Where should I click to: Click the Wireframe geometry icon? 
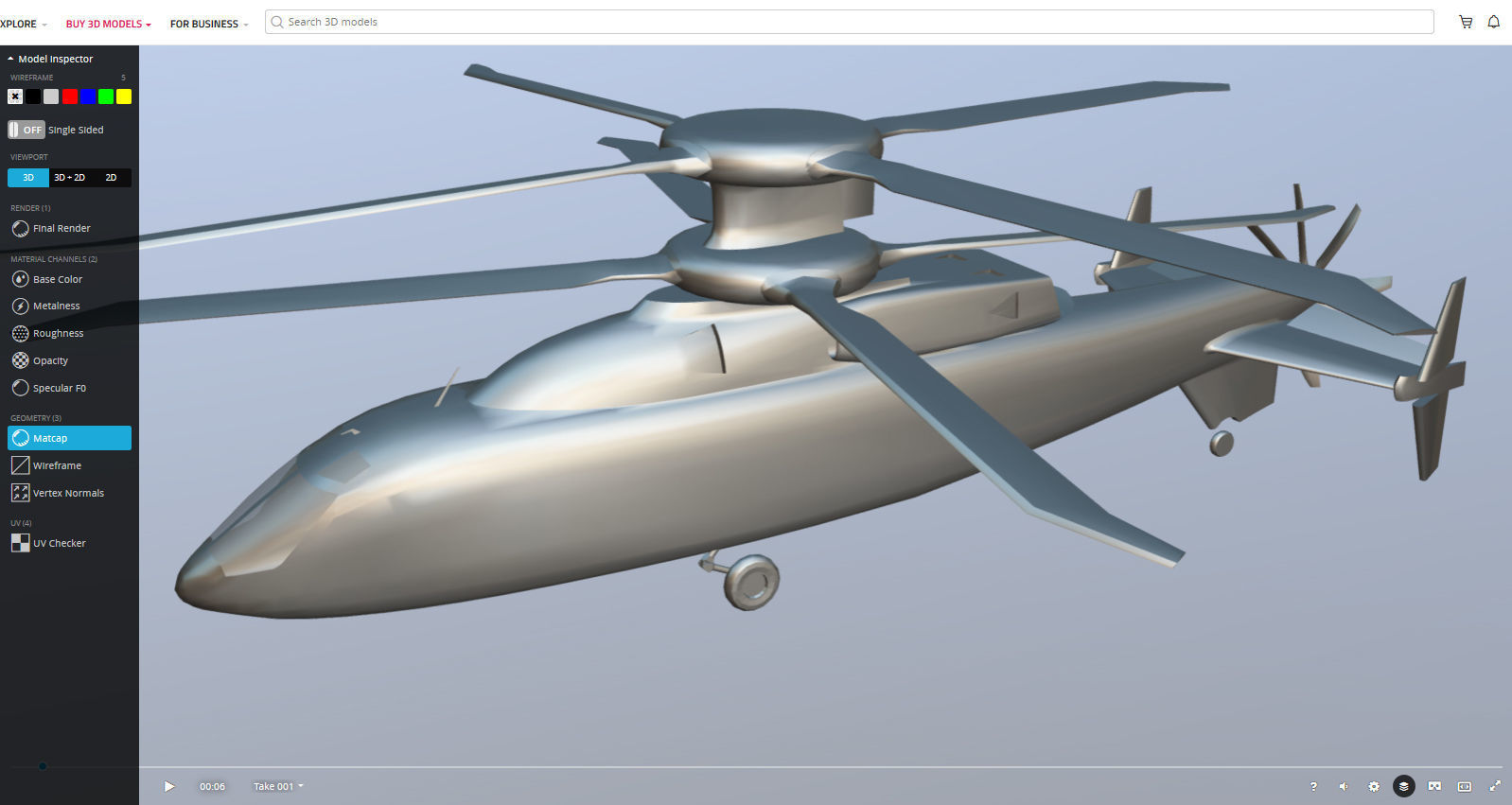pos(20,465)
